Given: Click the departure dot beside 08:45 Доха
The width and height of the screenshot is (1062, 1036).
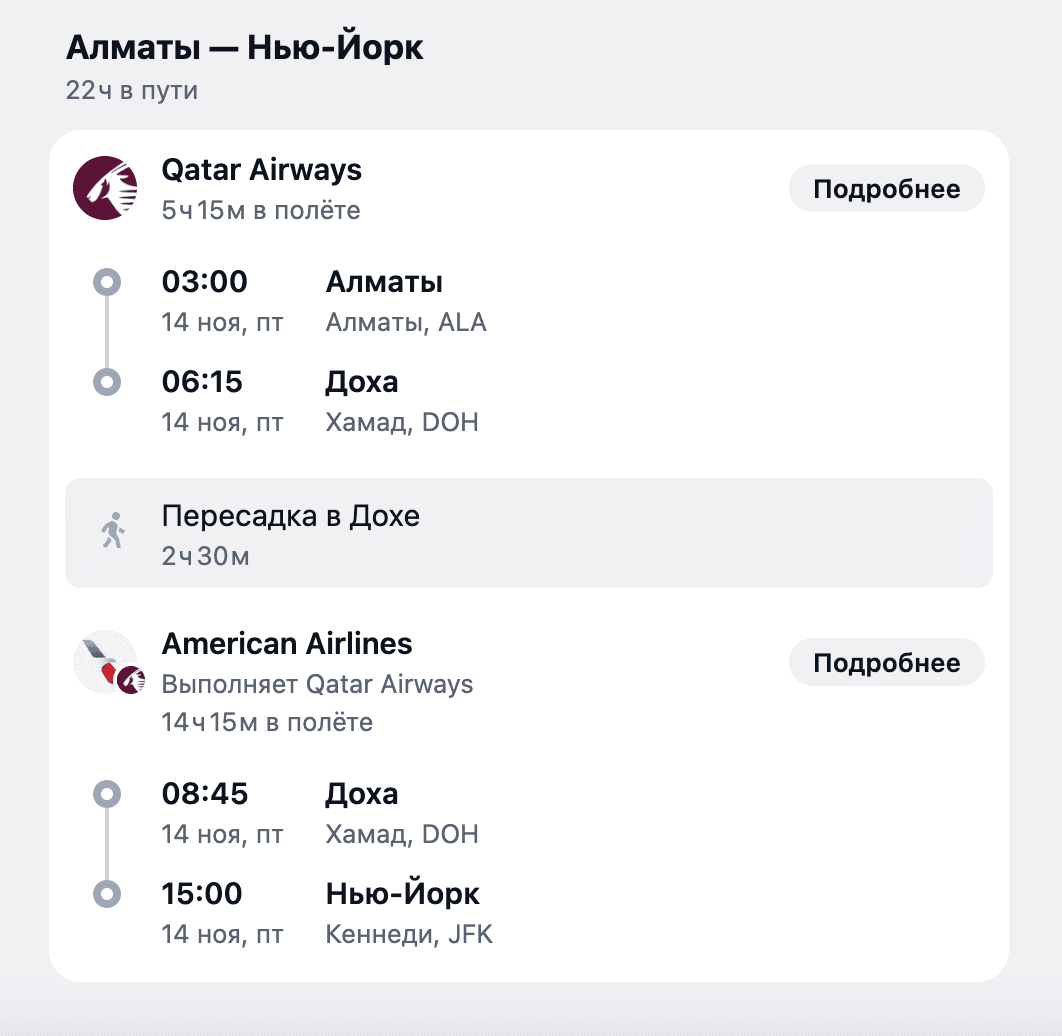Looking at the screenshot, I should (106, 793).
